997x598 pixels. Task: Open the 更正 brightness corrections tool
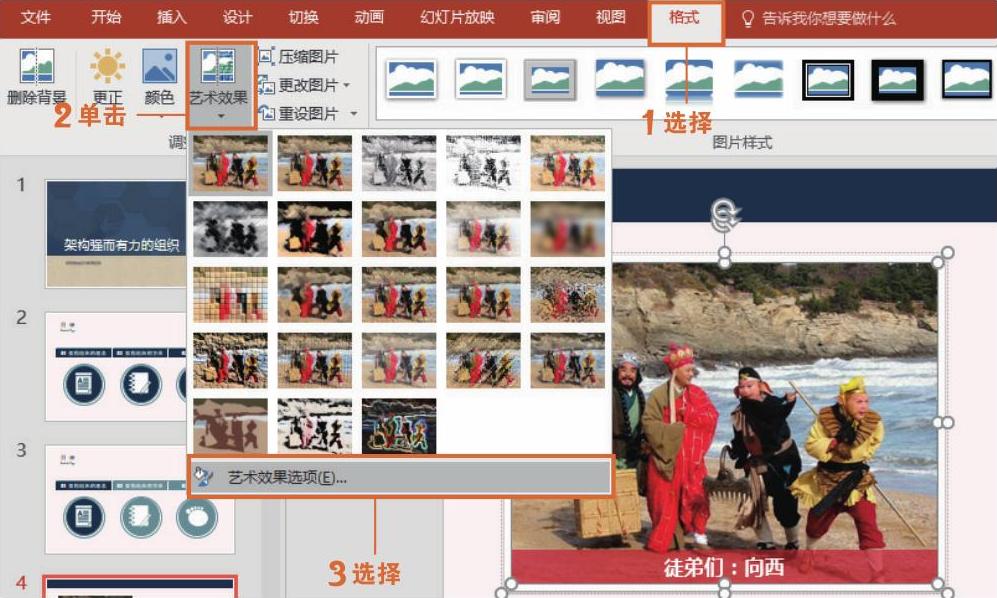(107, 76)
